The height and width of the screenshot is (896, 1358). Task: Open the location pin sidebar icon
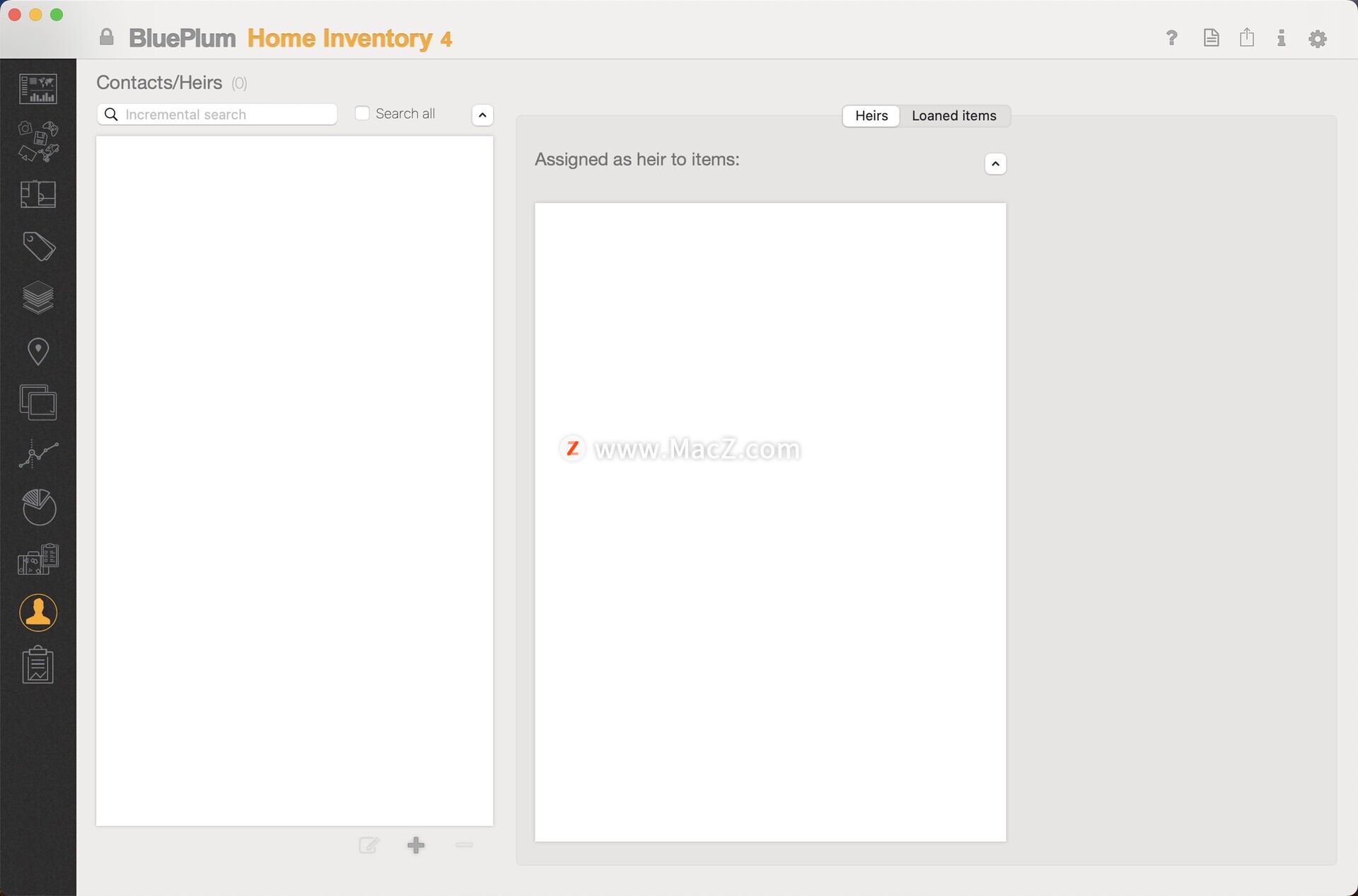point(38,351)
